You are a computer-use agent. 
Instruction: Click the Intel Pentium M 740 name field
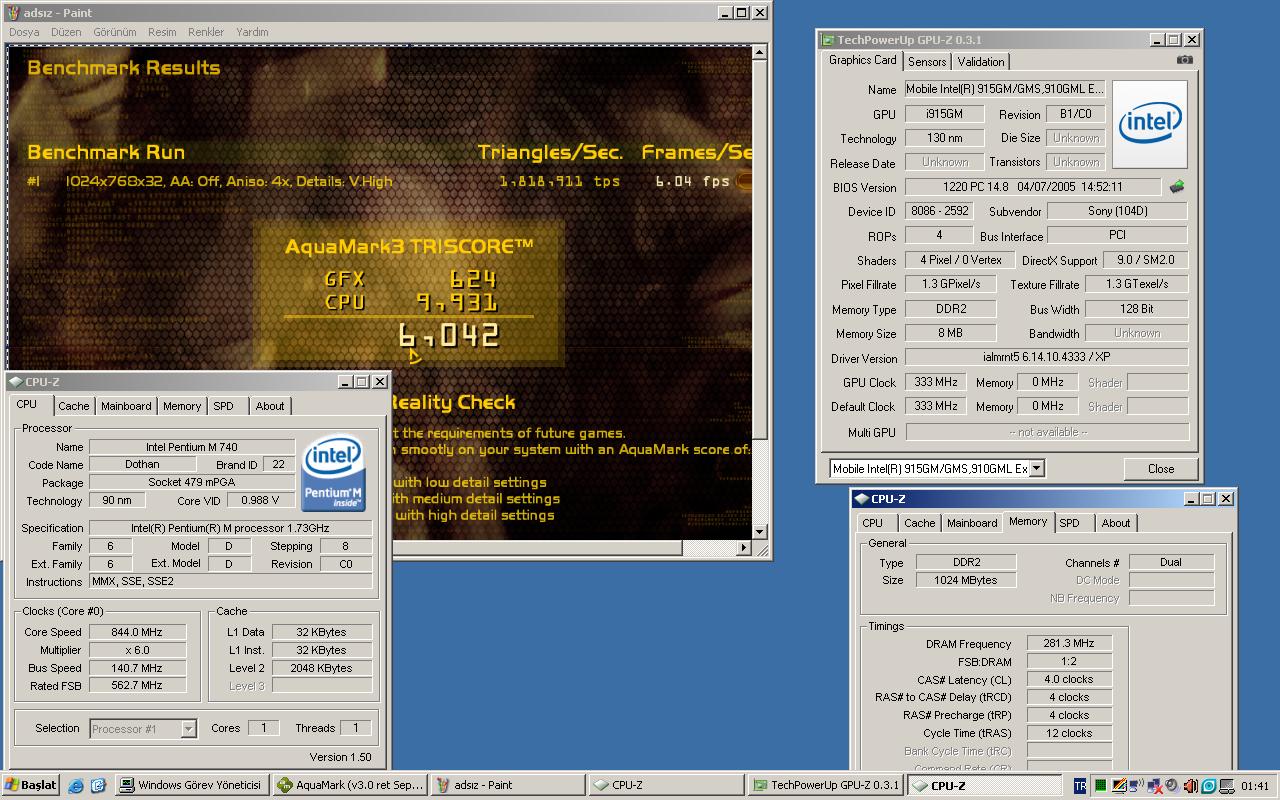192,447
